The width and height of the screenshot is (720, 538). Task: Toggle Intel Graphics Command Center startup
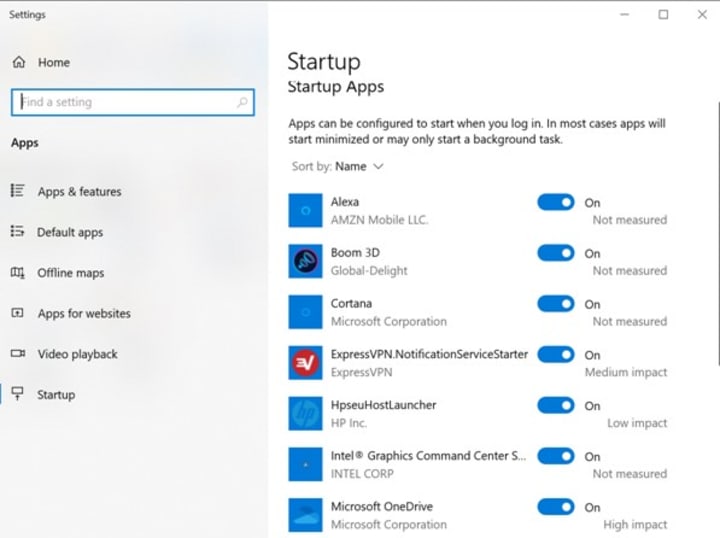point(556,456)
